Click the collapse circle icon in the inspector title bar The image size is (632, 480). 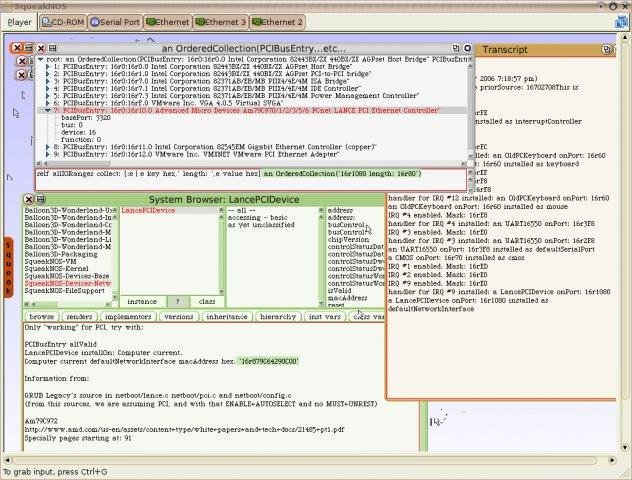[467, 48]
